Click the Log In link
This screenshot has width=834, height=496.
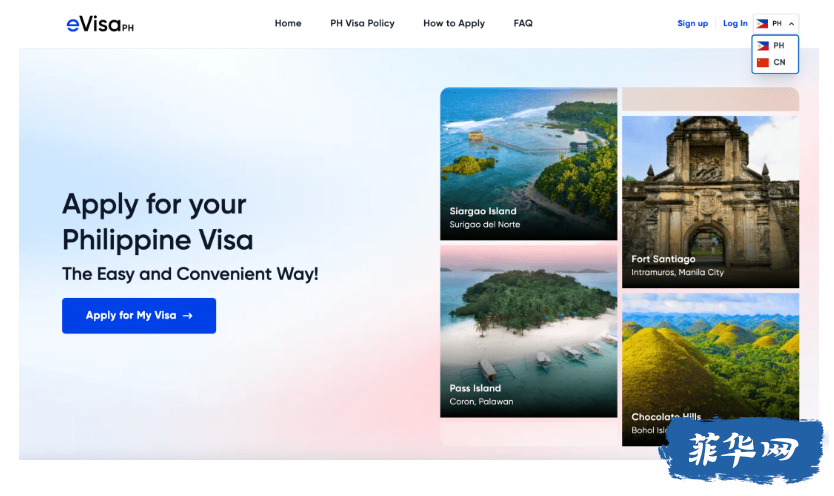pyautogui.click(x=735, y=23)
